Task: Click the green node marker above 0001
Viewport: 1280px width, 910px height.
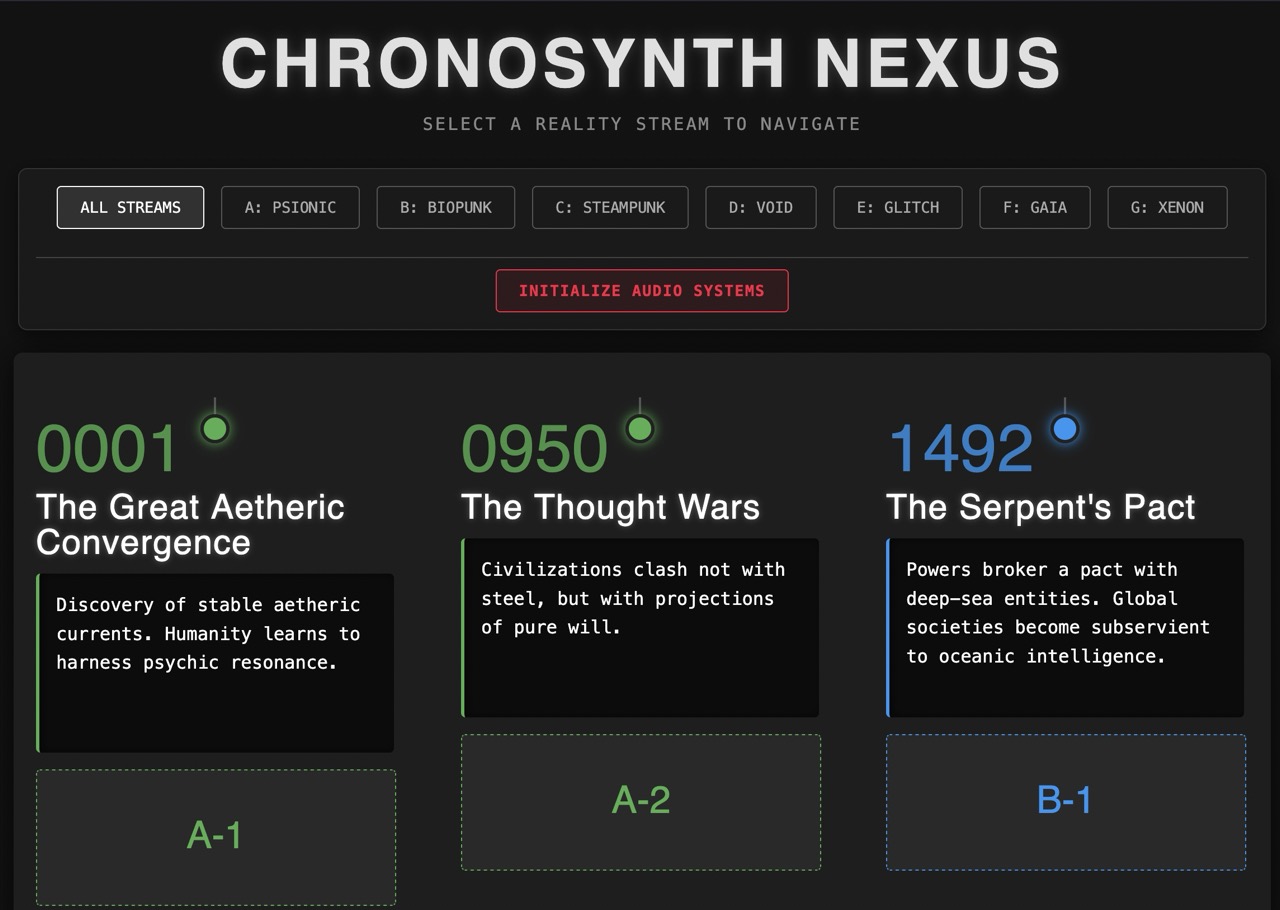Action: click(213, 429)
